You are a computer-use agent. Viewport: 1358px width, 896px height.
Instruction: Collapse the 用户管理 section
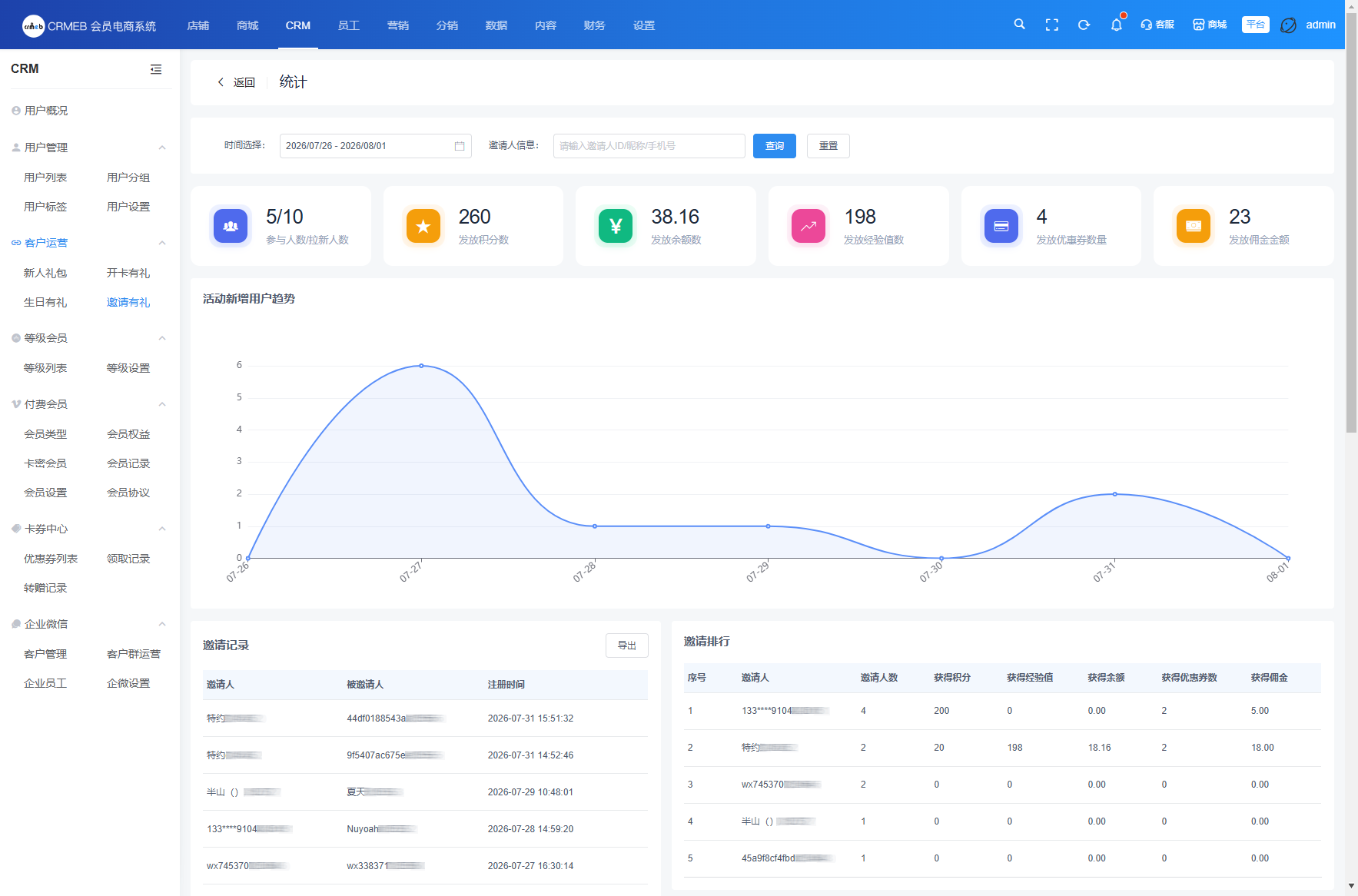162,148
